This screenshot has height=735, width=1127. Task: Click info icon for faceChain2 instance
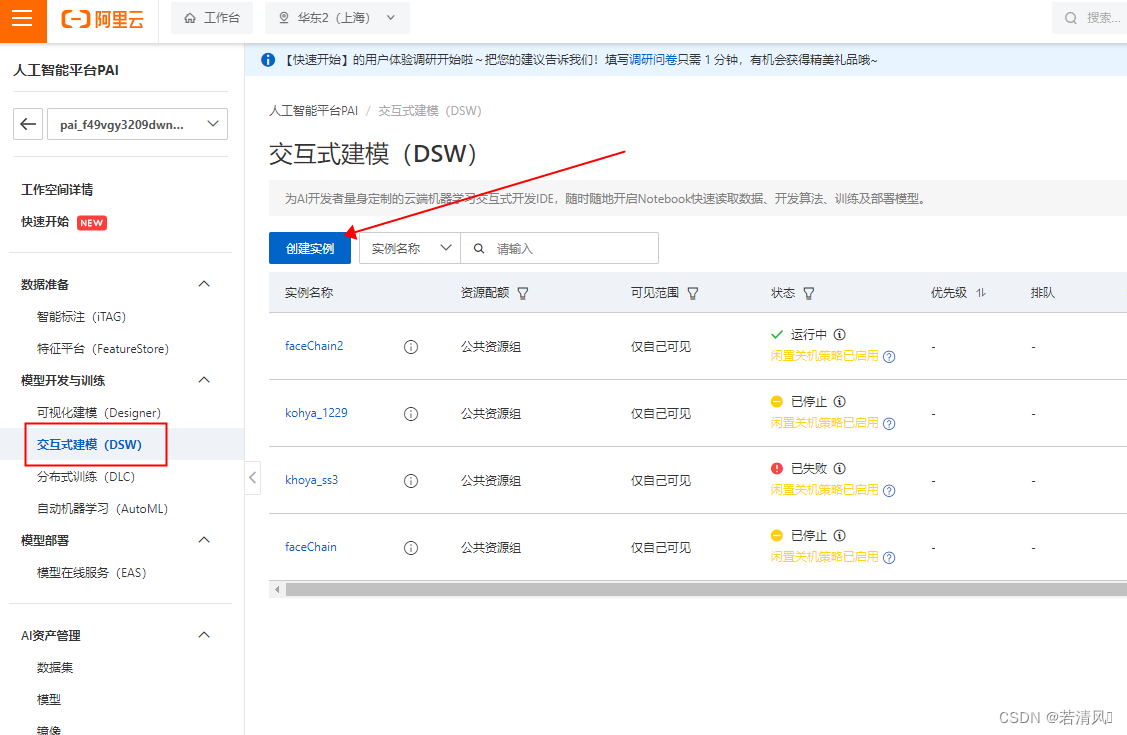(x=410, y=347)
